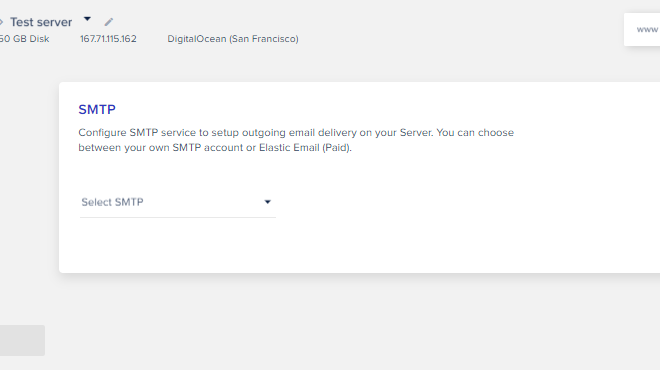Edit server name with pencil icon
This screenshot has height=370, width=660.
pyautogui.click(x=109, y=22)
